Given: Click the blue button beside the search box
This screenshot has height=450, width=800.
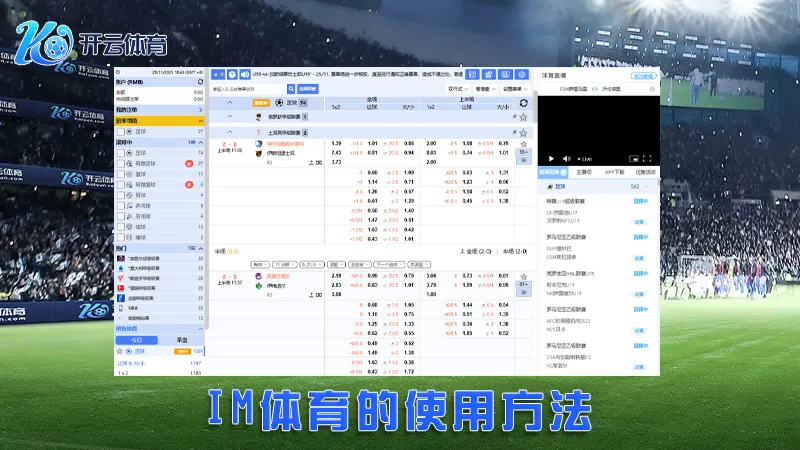Looking at the screenshot, I should tap(308, 89).
